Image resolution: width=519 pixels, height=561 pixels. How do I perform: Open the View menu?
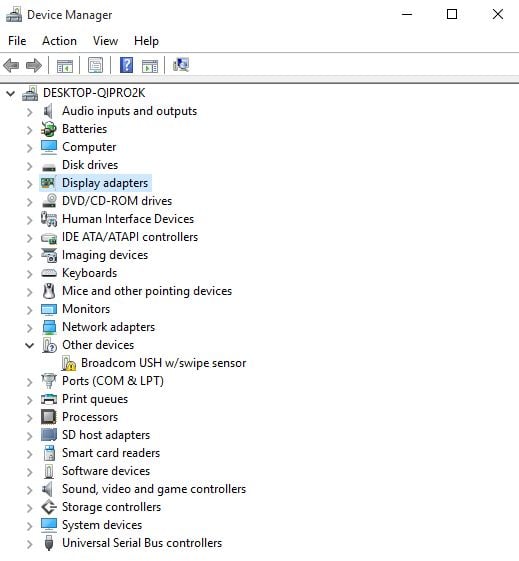pyautogui.click(x=105, y=41)
